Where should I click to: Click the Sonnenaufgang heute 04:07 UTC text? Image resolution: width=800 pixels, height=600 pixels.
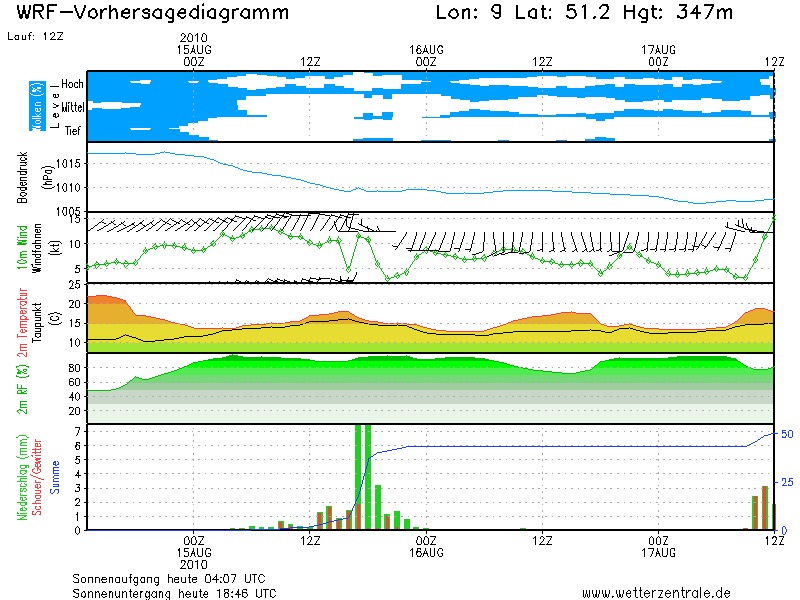click(x=168, y=579)
